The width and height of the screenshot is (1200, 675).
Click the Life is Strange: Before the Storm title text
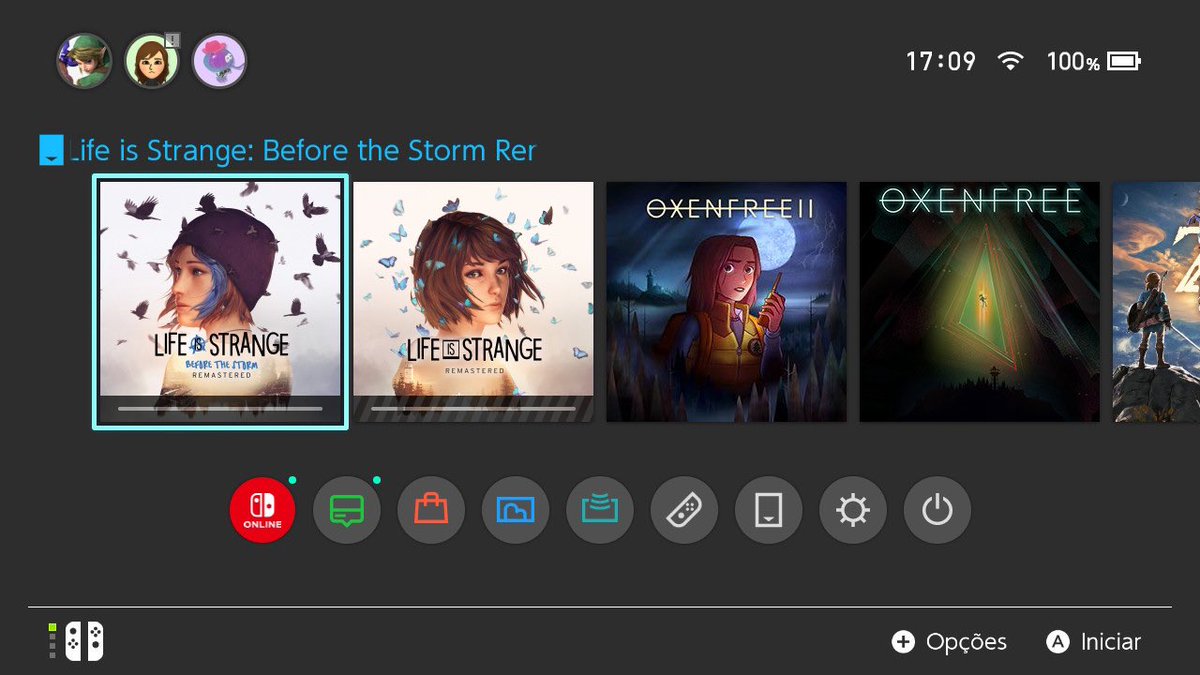click(x=302, y=151)
